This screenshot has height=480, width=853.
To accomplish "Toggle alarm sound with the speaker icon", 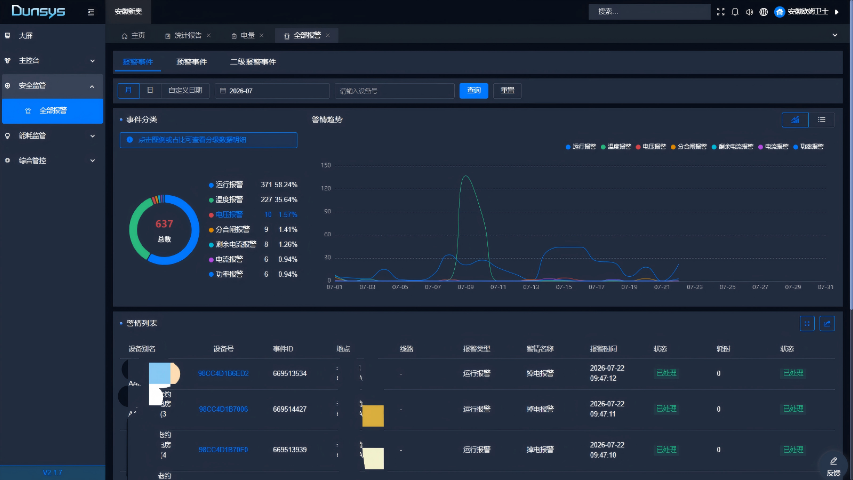I will pos(749,11).
